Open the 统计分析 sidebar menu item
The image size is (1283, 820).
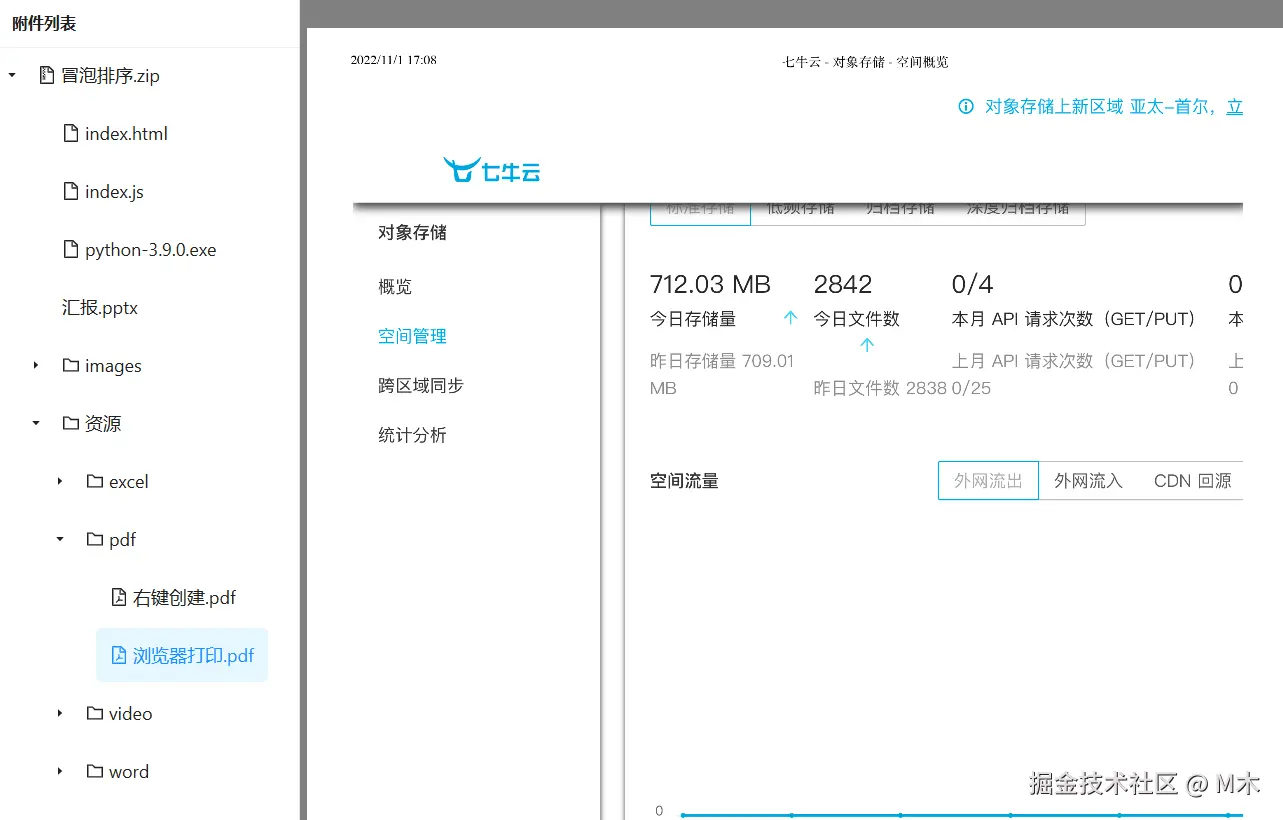[x=412, y=435]
